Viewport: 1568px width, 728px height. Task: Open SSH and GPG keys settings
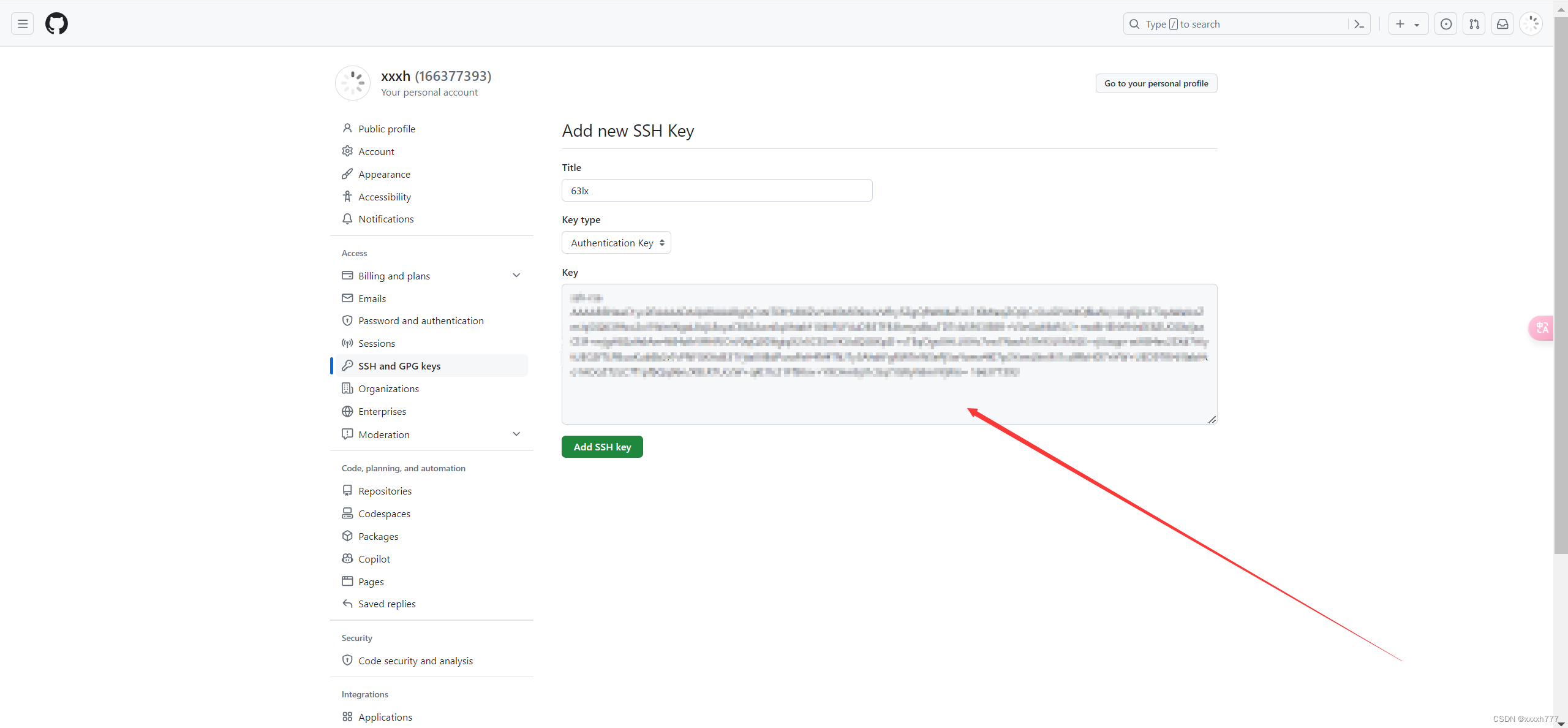coord(399,366)
